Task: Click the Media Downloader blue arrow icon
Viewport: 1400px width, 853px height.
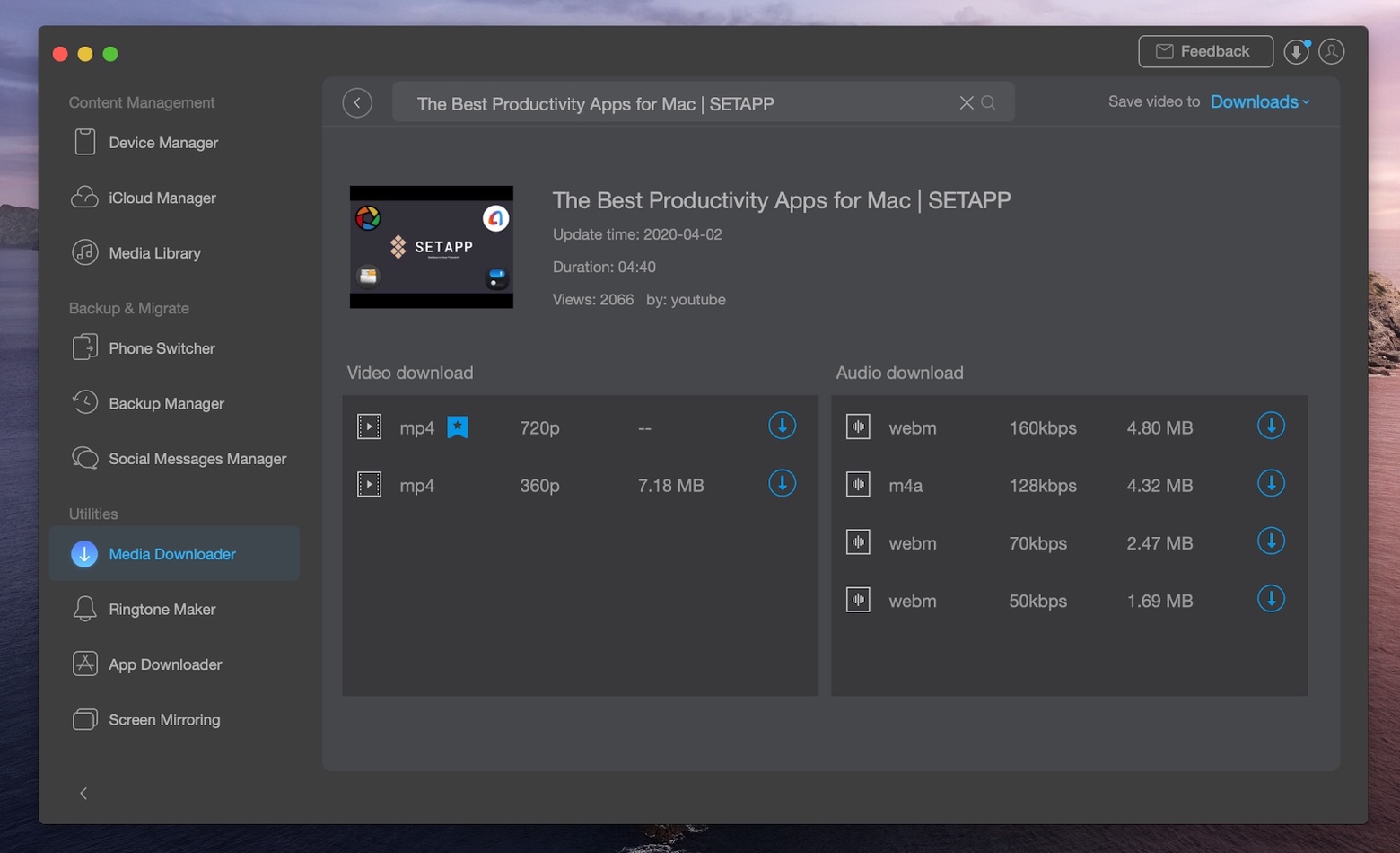Action: coord(84,554)
